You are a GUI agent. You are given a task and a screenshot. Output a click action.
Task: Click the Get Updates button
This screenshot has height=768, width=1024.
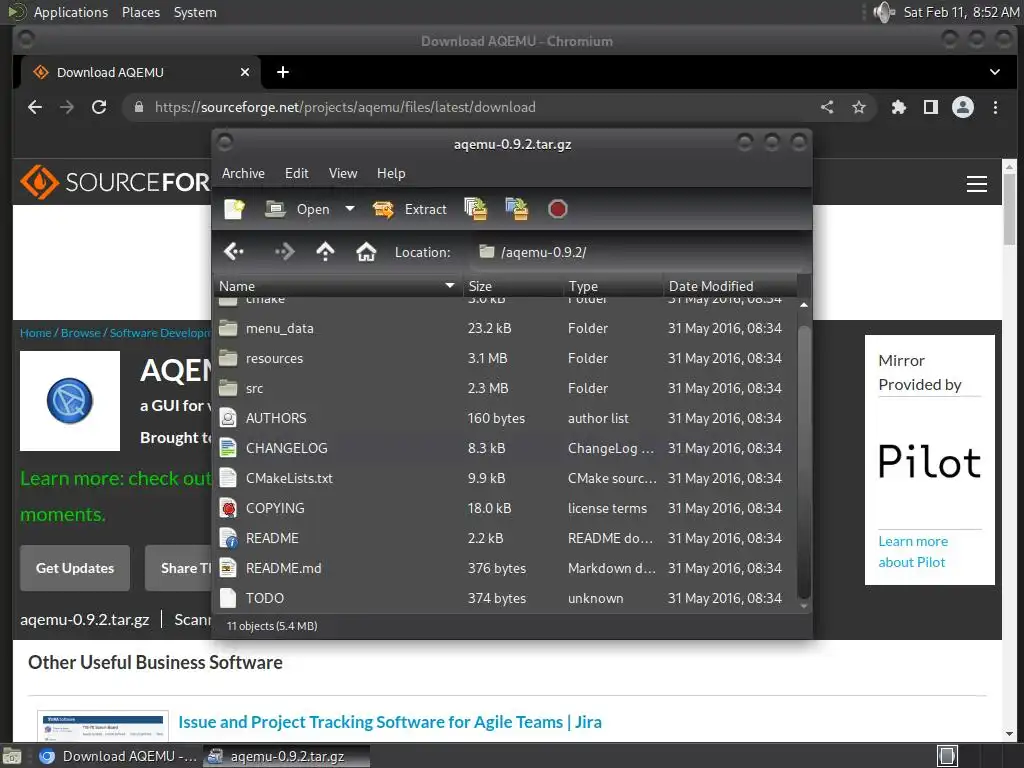pos(75,568)
